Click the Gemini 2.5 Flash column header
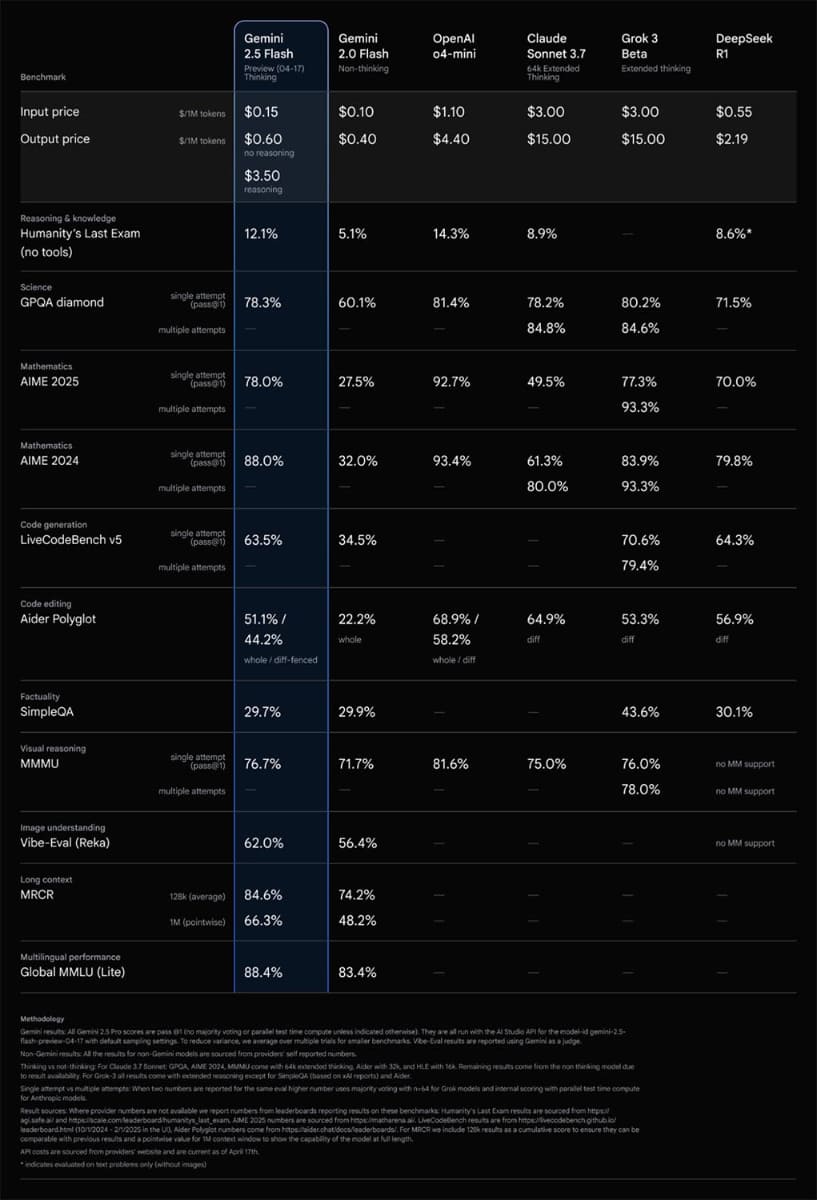 click(270, 45)
